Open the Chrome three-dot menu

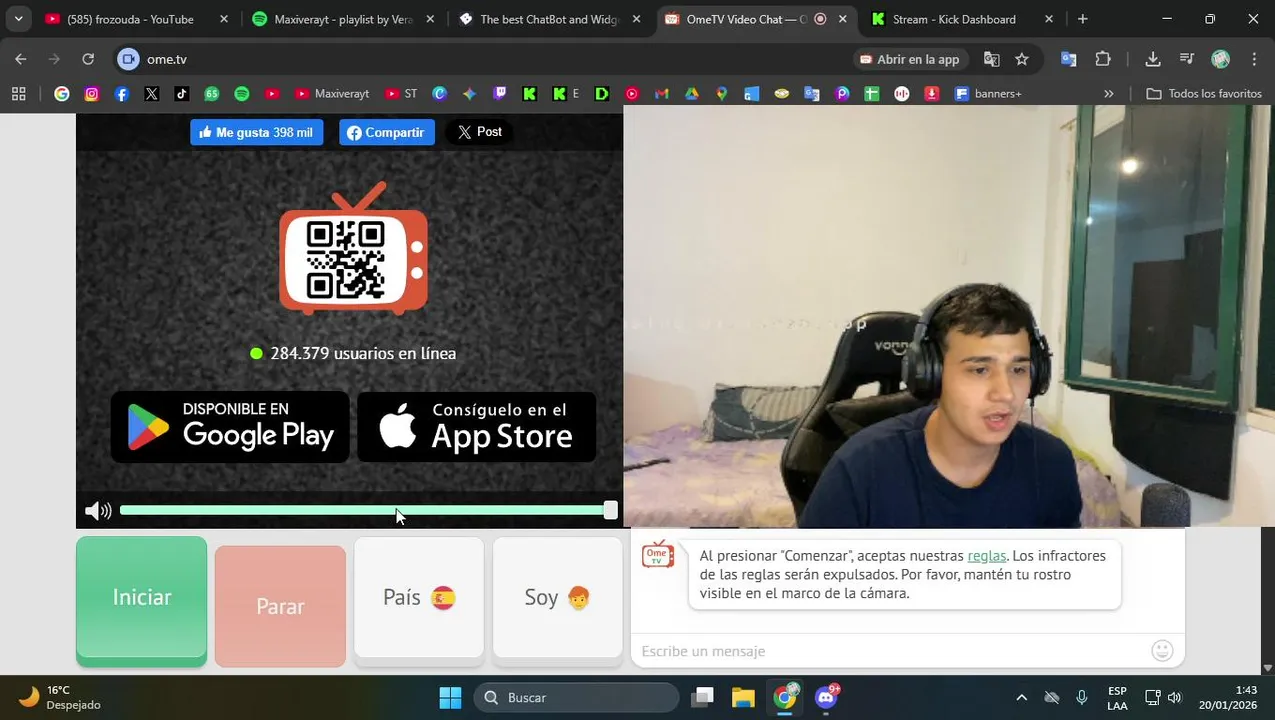[x=1254, y=59]
